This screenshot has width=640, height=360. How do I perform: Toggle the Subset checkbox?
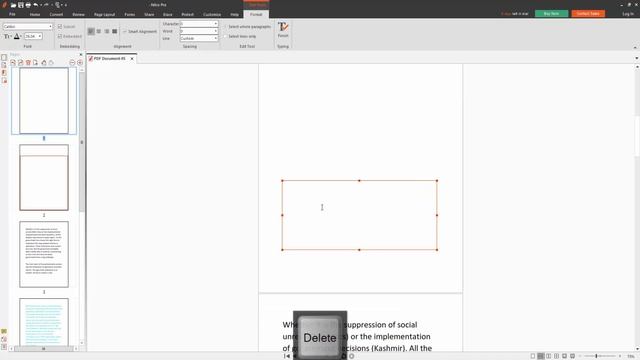[60, 27]
